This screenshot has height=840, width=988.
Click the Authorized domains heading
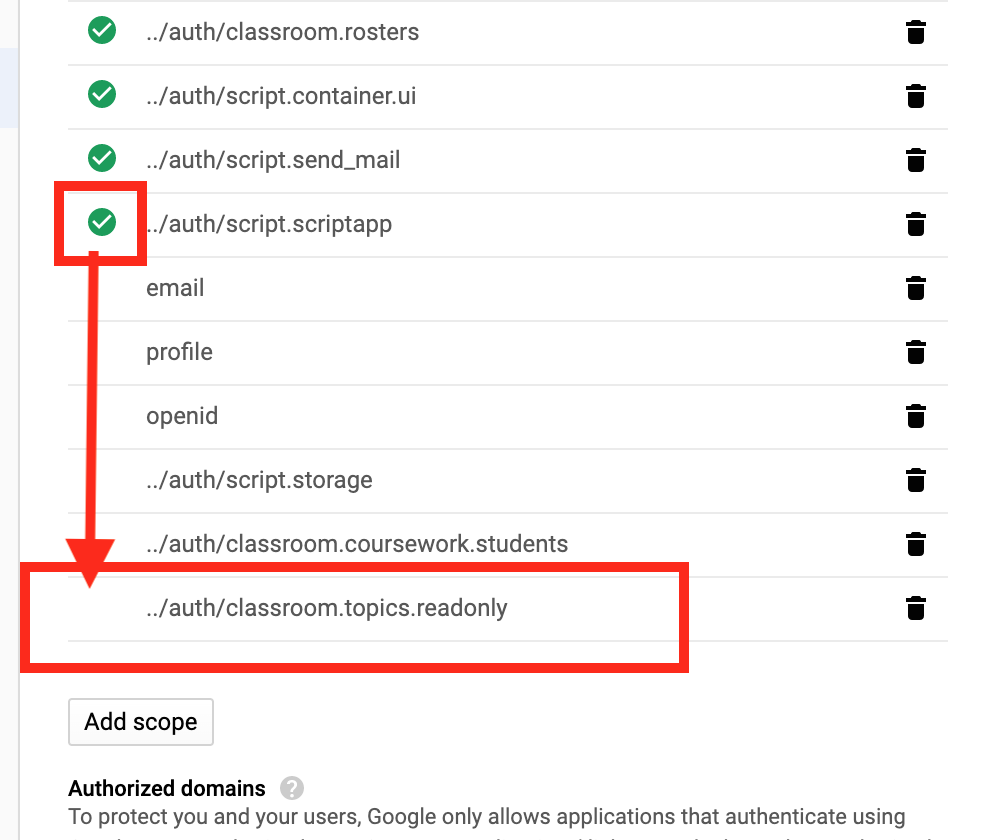click(x=167, y=789)
